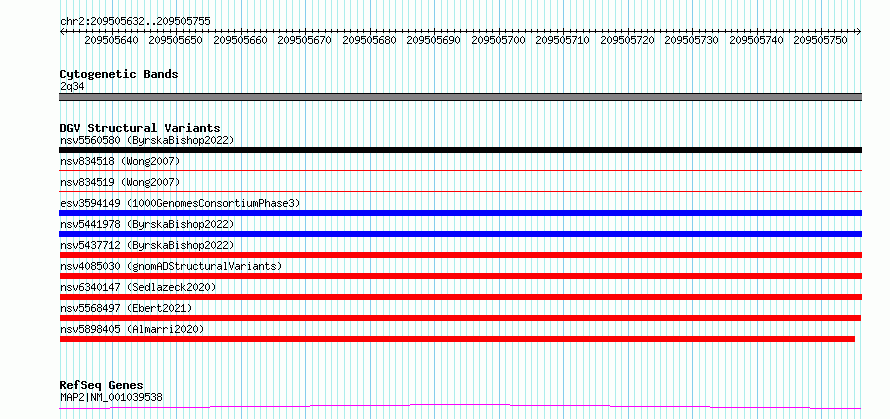The image size is (890, 419).
Task: Click label nsv5437712 (ByrskaBishop2022)
Action: [x=147, y=245]
